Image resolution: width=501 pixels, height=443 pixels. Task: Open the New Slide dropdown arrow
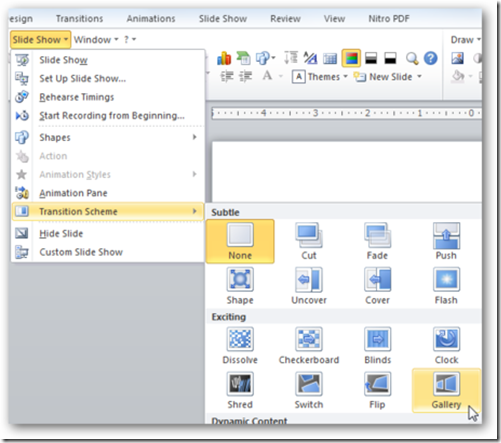(x=419, y=77)
